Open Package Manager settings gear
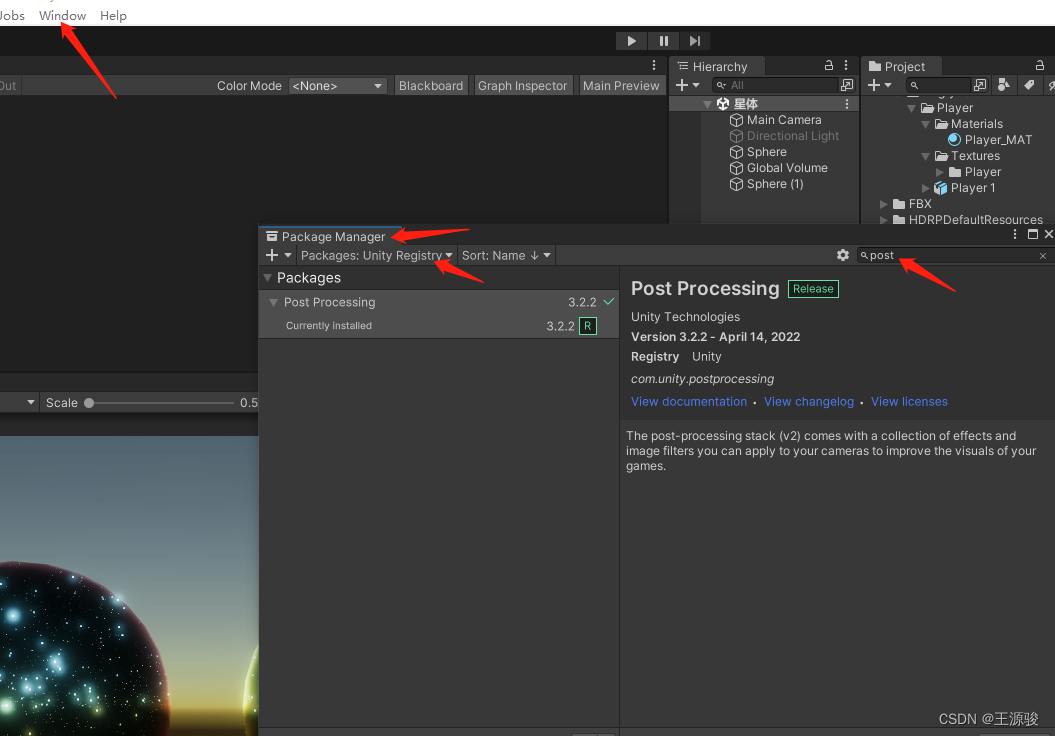This screenshot has height=736, width=1055. coord(843,256)
